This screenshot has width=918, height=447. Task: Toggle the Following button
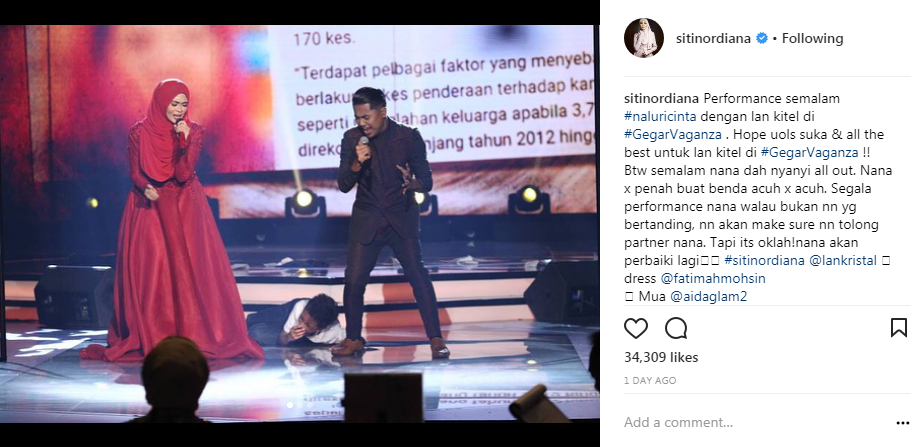pyautogui.click(x=813, y=39)
